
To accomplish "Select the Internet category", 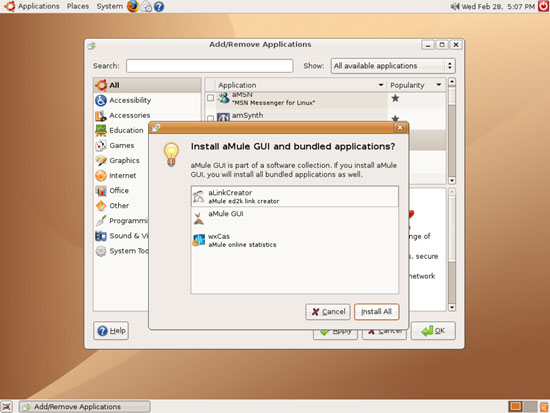I will point(121,176).
